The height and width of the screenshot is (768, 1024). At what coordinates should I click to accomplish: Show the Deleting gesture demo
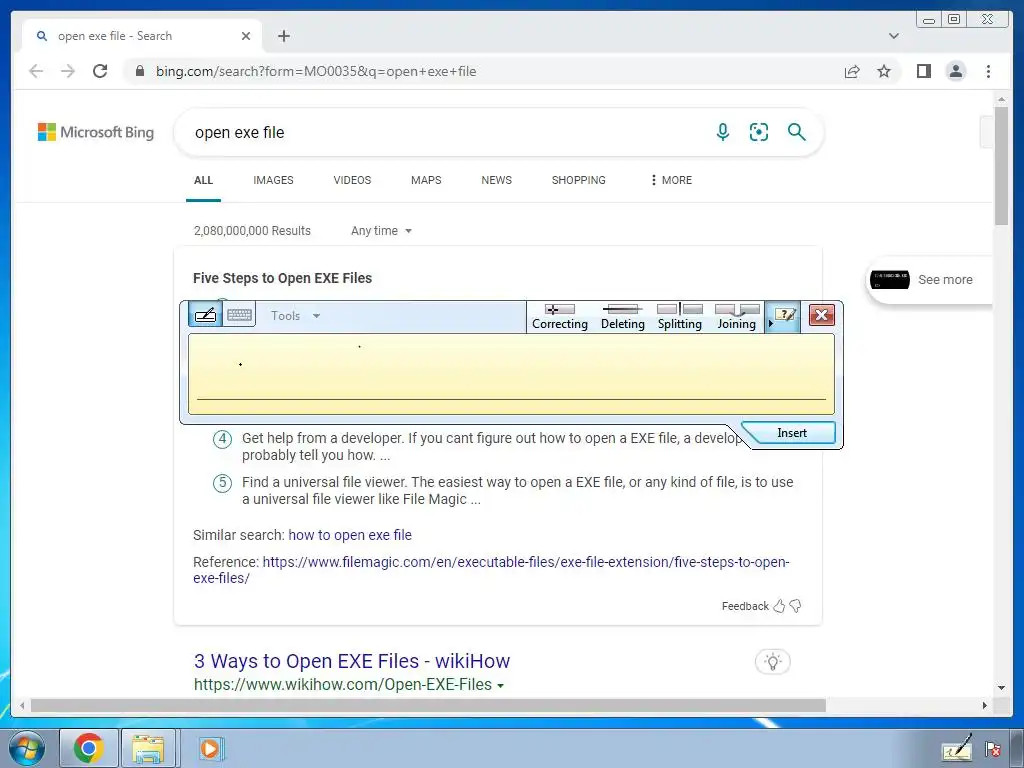(x=622, y=317)
